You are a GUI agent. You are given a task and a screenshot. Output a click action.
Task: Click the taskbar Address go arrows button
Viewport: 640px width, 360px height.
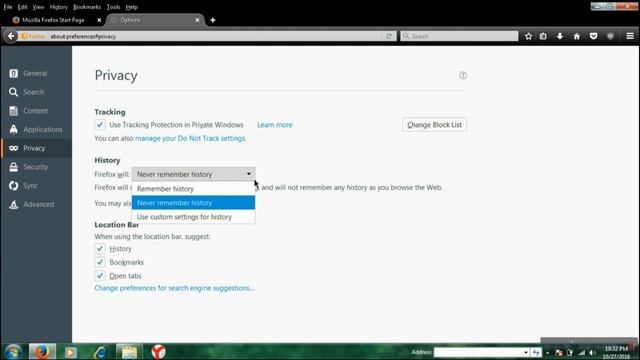coord(536,352)
